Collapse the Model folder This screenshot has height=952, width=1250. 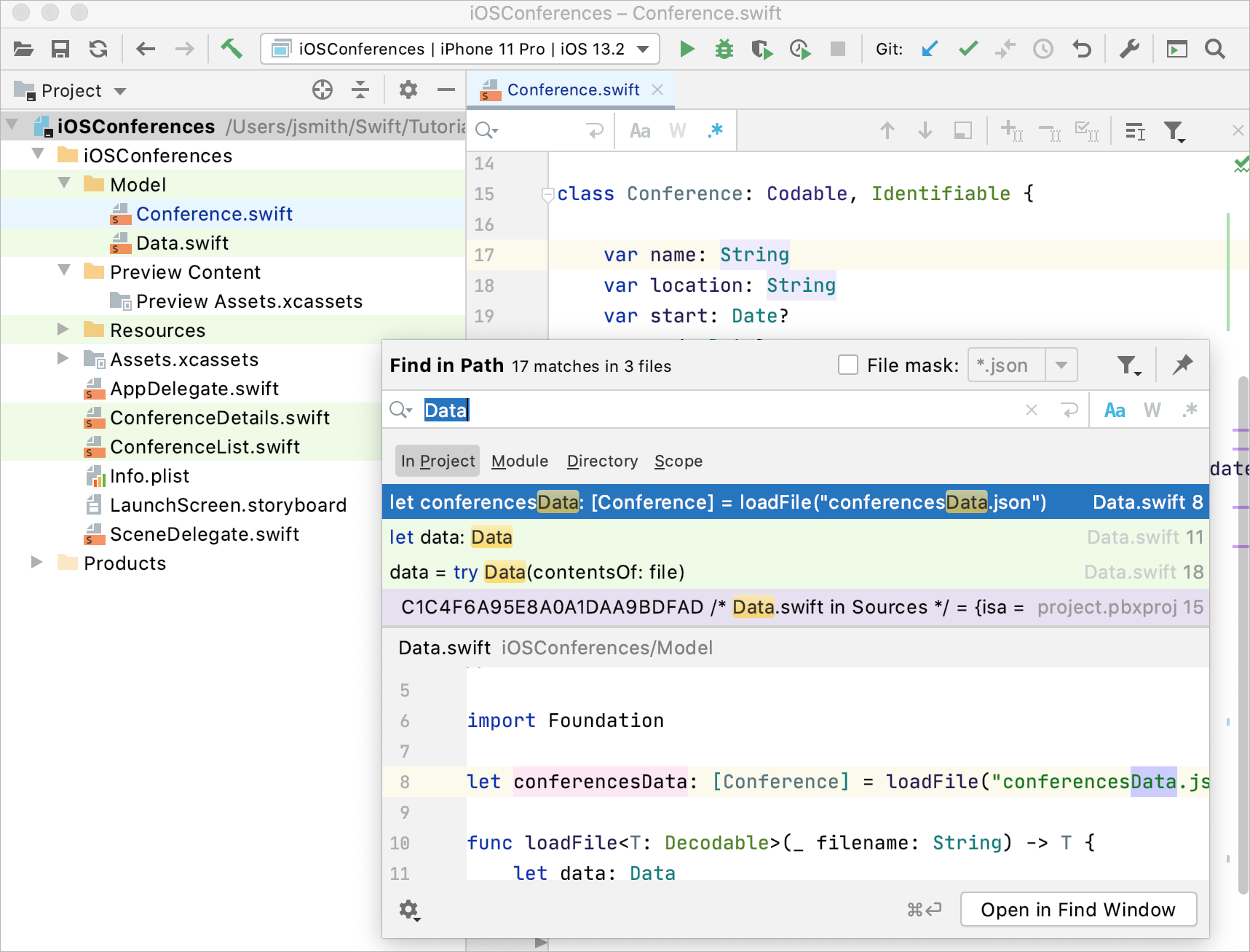(x=64, y=183)
